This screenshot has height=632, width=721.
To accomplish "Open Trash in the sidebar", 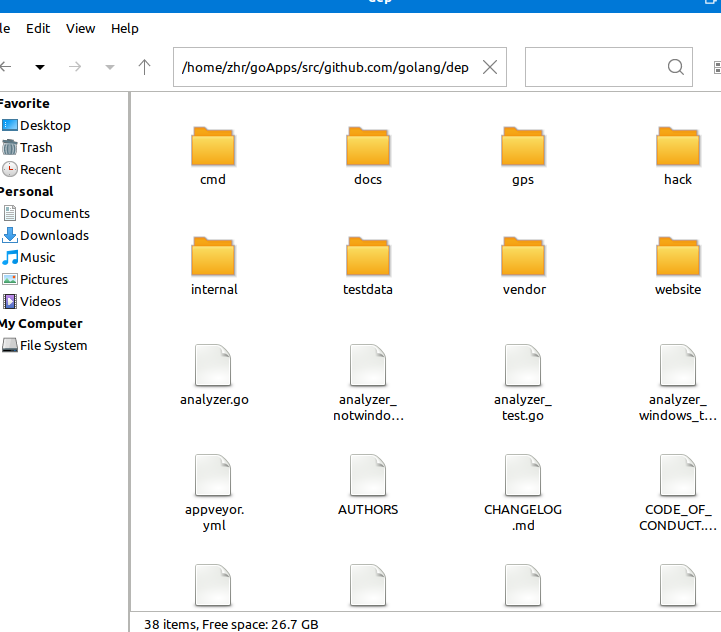I will pyautogui.click(x=28, y=147).
